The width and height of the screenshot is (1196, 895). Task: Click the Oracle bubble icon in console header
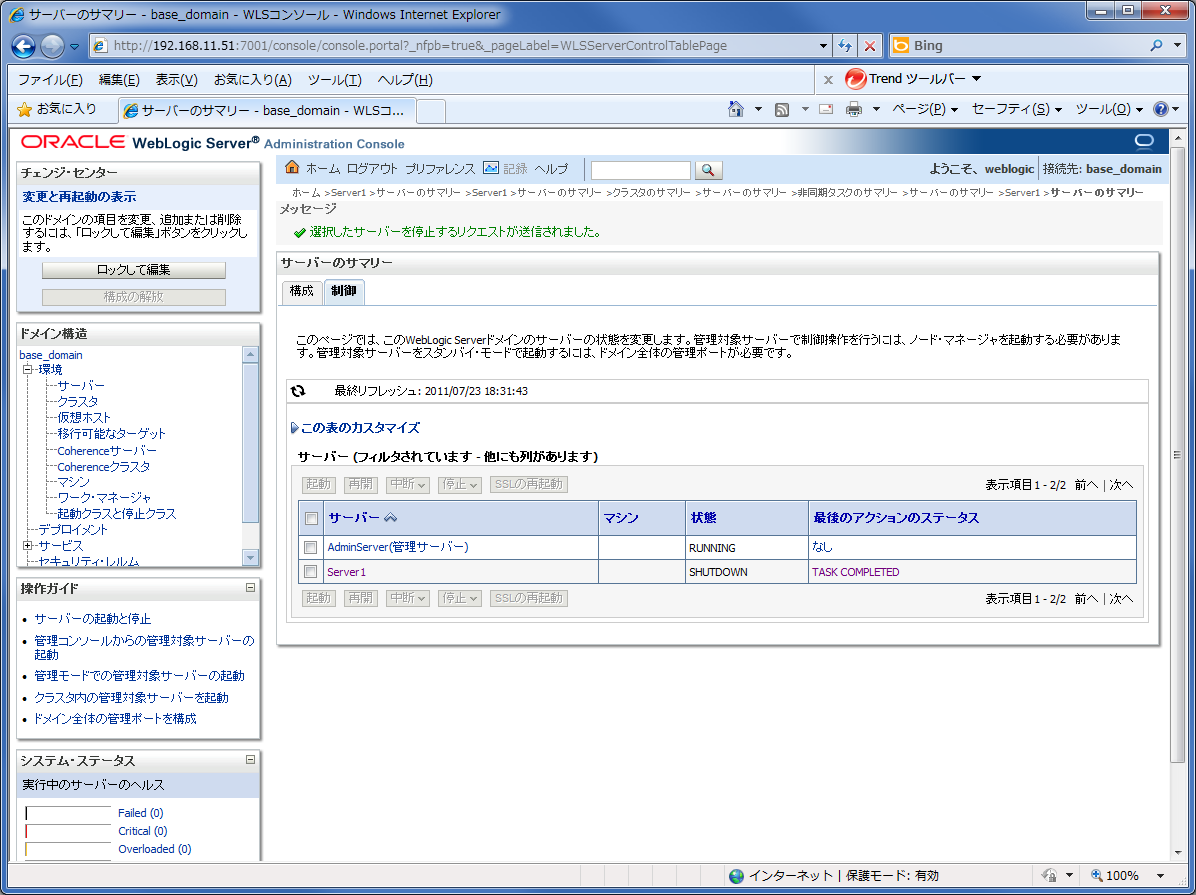1144,142
